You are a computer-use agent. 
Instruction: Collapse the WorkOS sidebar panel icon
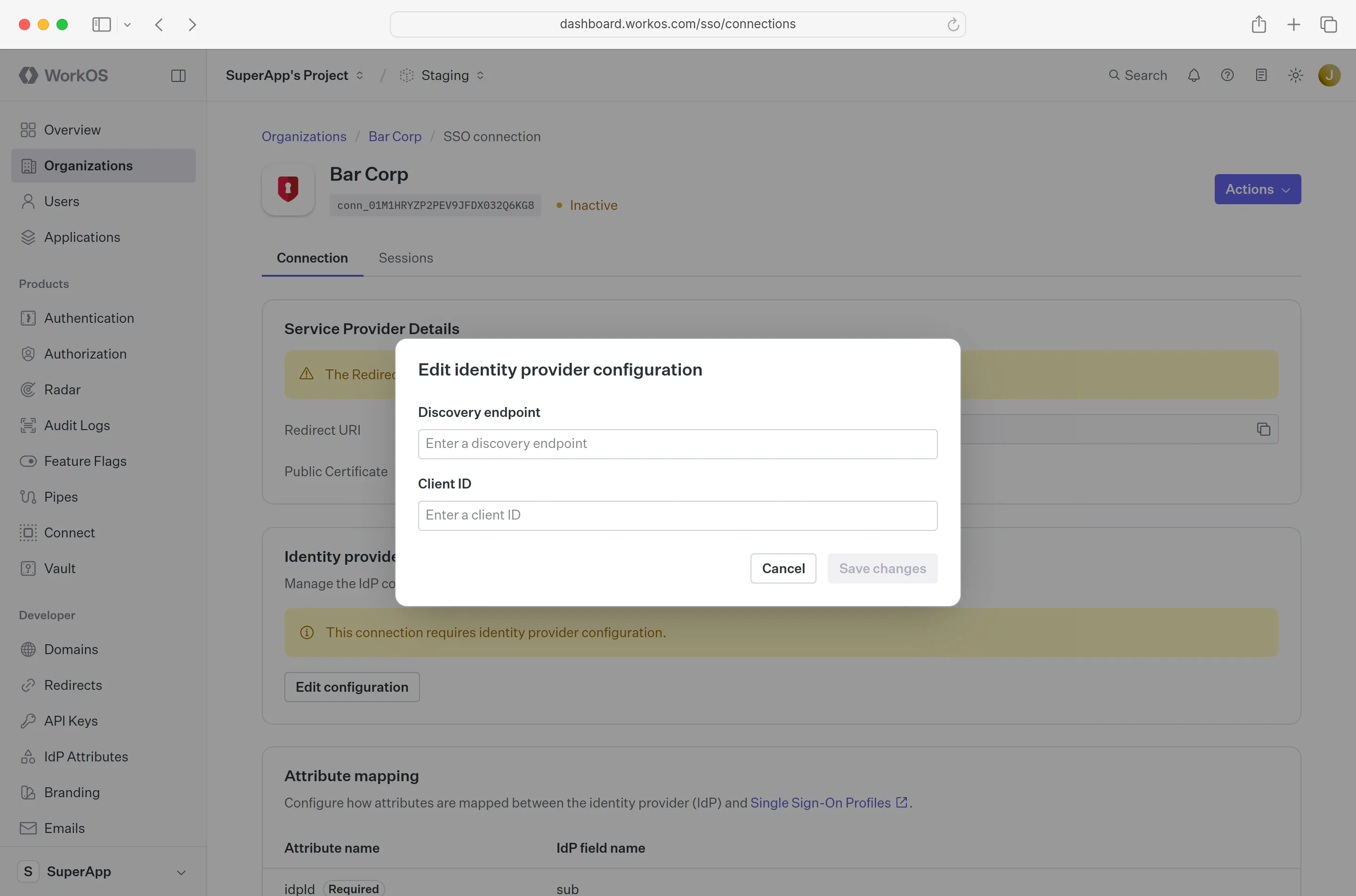[178, 75]
